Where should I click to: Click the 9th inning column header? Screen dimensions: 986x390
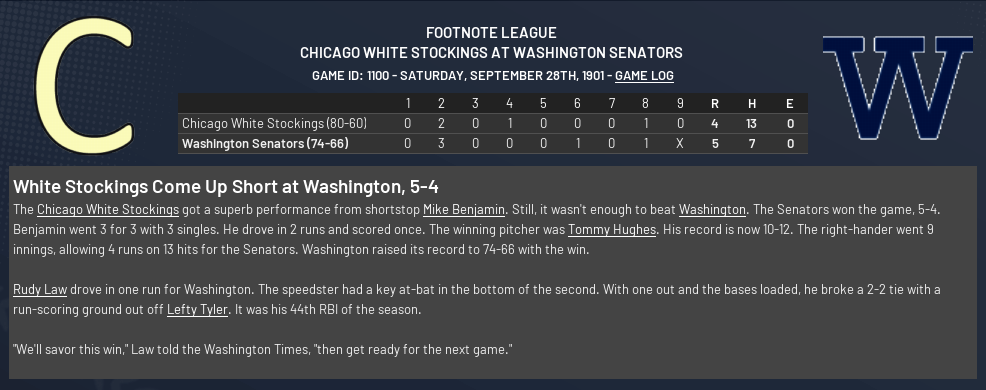(679, 104)
